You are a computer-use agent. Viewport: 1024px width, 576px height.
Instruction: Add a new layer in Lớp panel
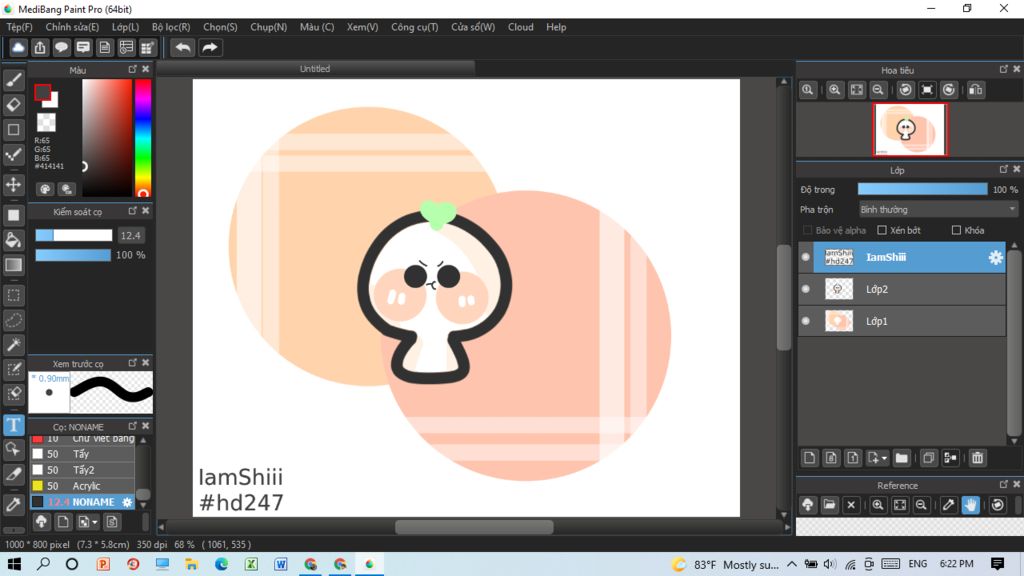pos(809,458)
